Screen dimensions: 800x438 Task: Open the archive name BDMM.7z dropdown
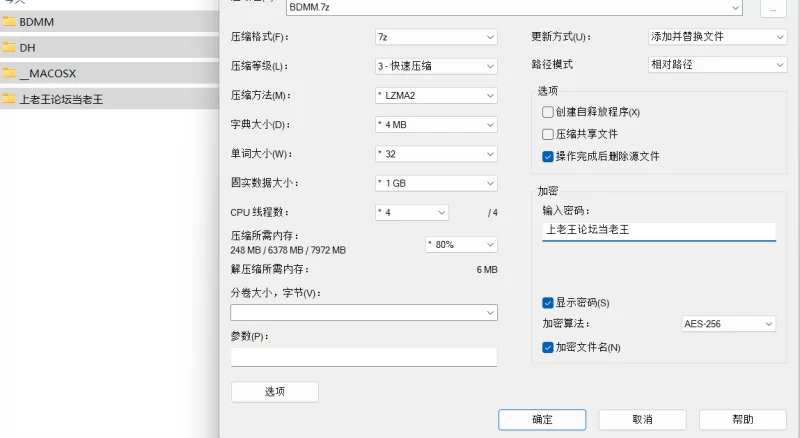[x=514, y=8]
